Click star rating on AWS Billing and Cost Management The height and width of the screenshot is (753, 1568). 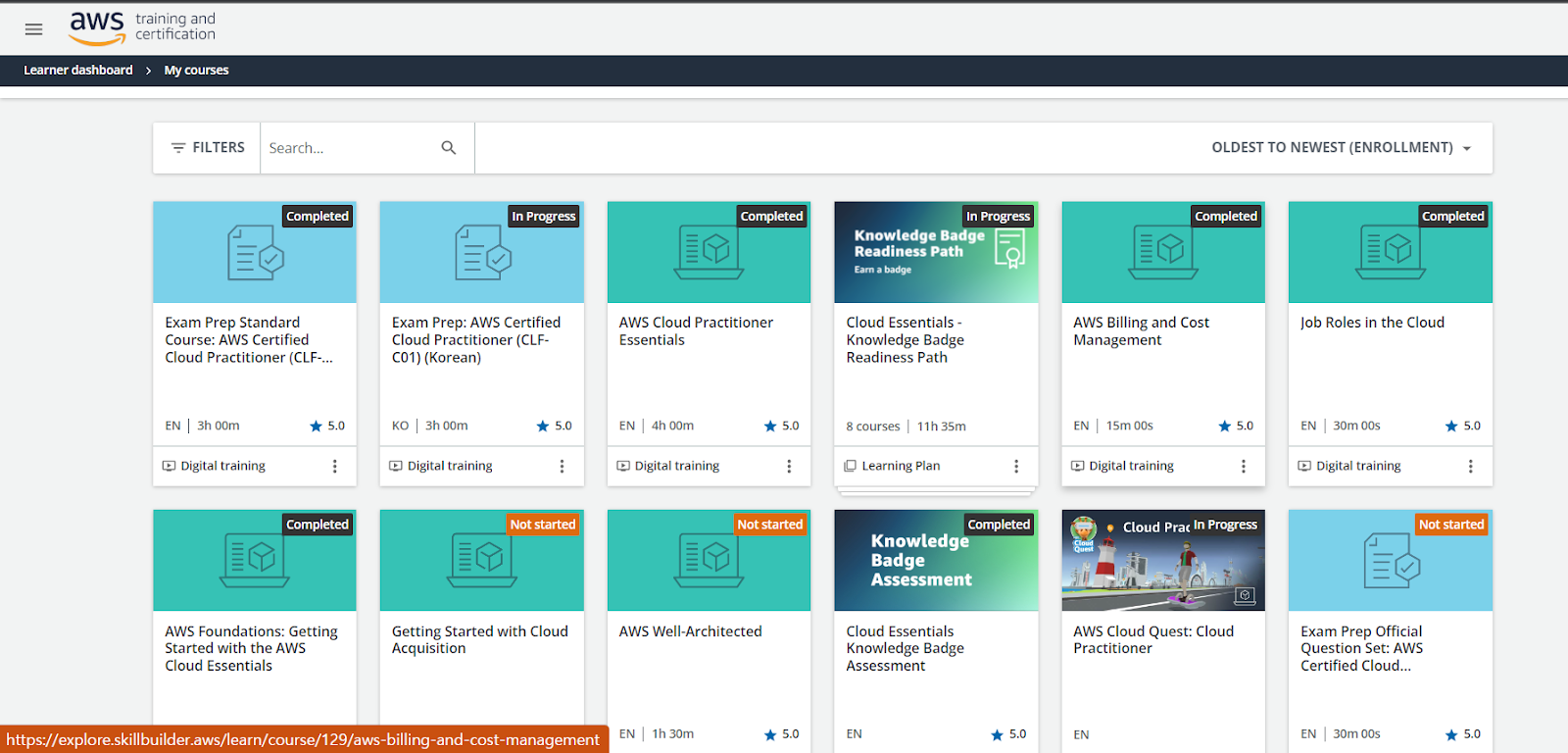click(x=1236, y=427)
